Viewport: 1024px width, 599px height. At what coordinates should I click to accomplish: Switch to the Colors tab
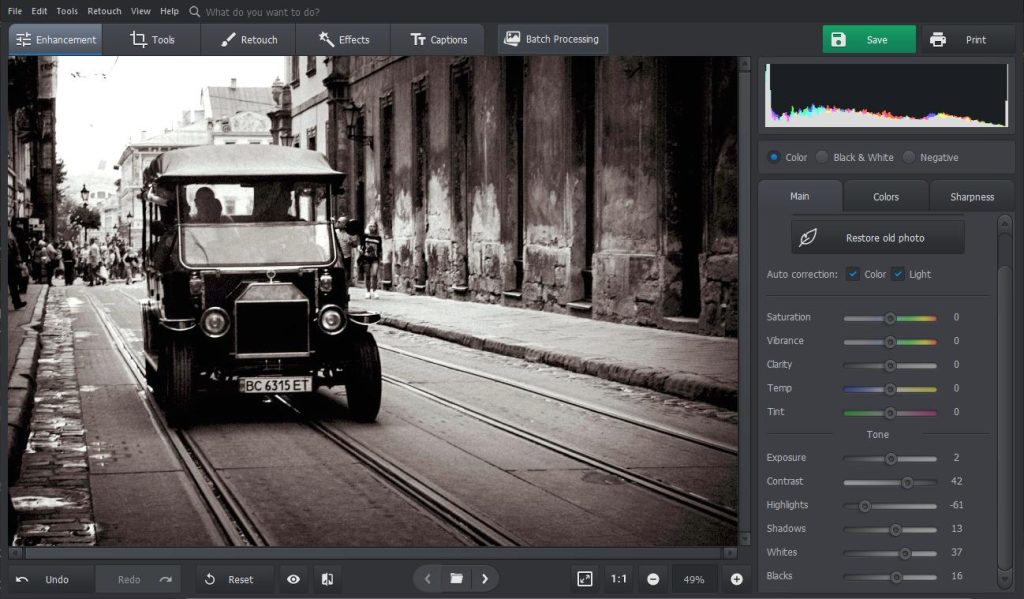click(x=885, y=196)
